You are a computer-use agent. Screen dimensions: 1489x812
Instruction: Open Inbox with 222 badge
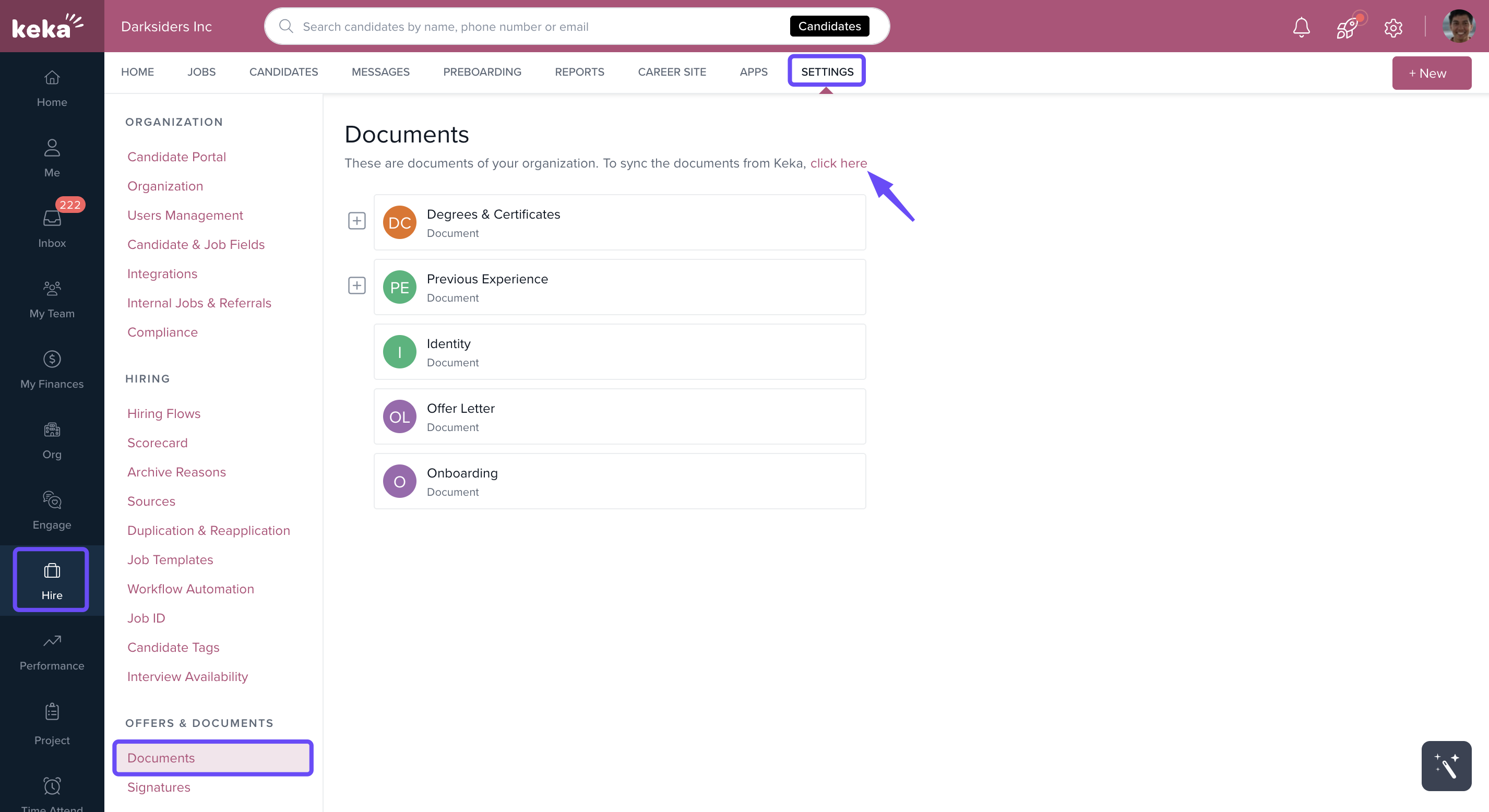52,227
